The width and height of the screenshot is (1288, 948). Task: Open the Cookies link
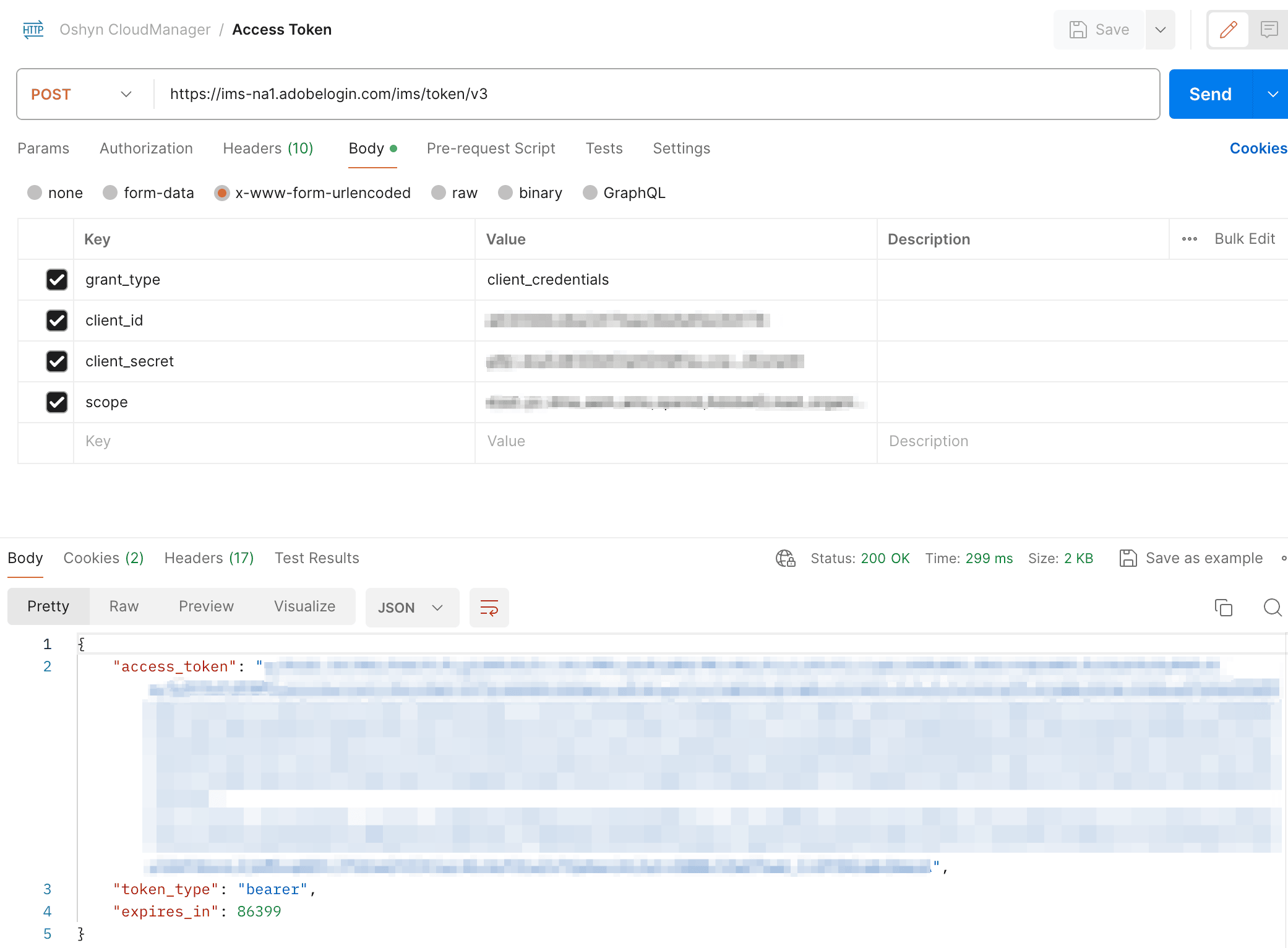point(1258,149)
